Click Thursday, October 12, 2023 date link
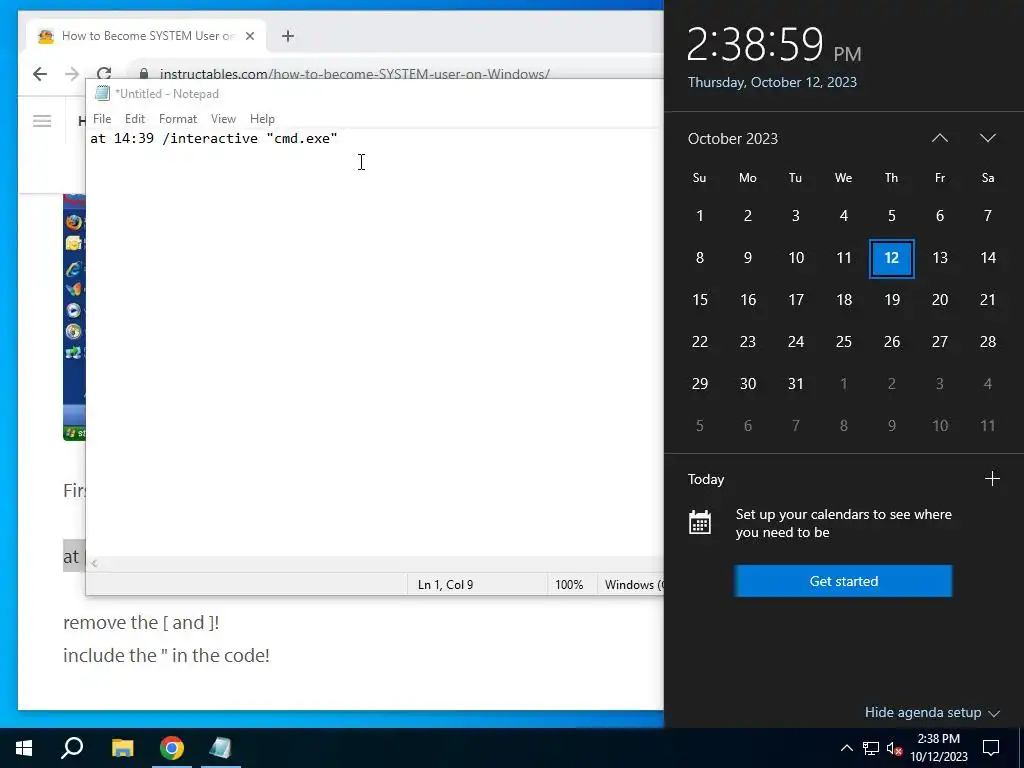The image size is (1024, 768). (772, 82)
